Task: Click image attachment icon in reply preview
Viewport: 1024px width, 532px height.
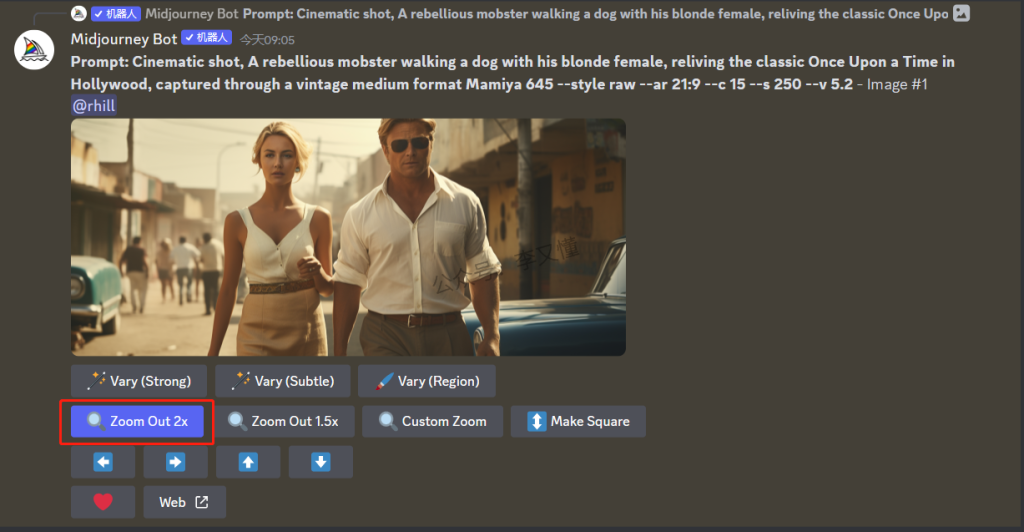Action: click(x=961, y=13)
